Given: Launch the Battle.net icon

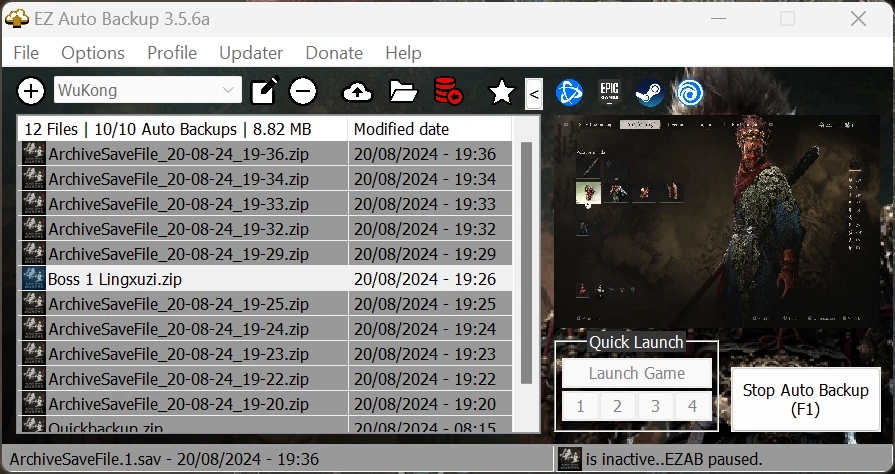Looking at the screenshot, I should pos(570,93).
